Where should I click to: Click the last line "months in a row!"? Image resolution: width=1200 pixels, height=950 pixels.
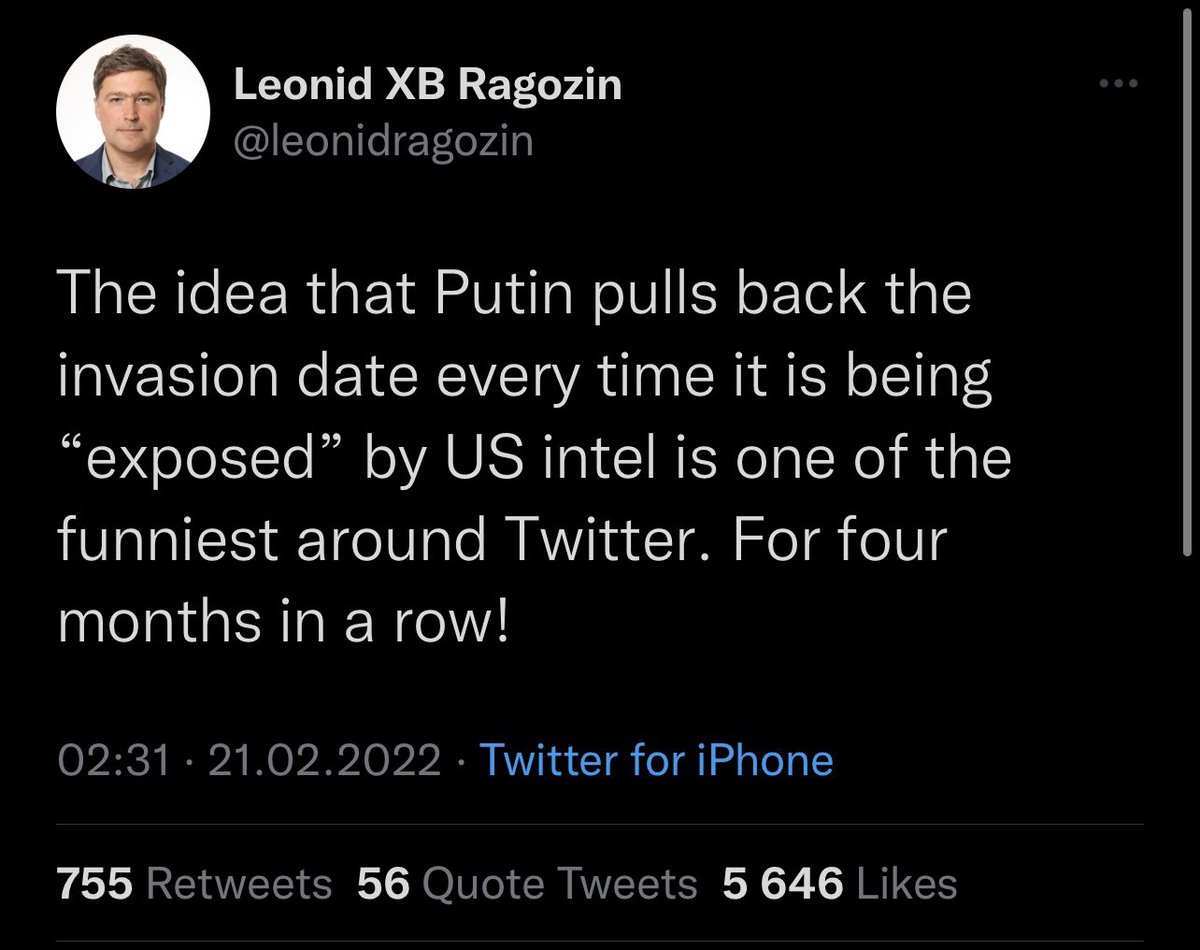click(x=284, y=622)
